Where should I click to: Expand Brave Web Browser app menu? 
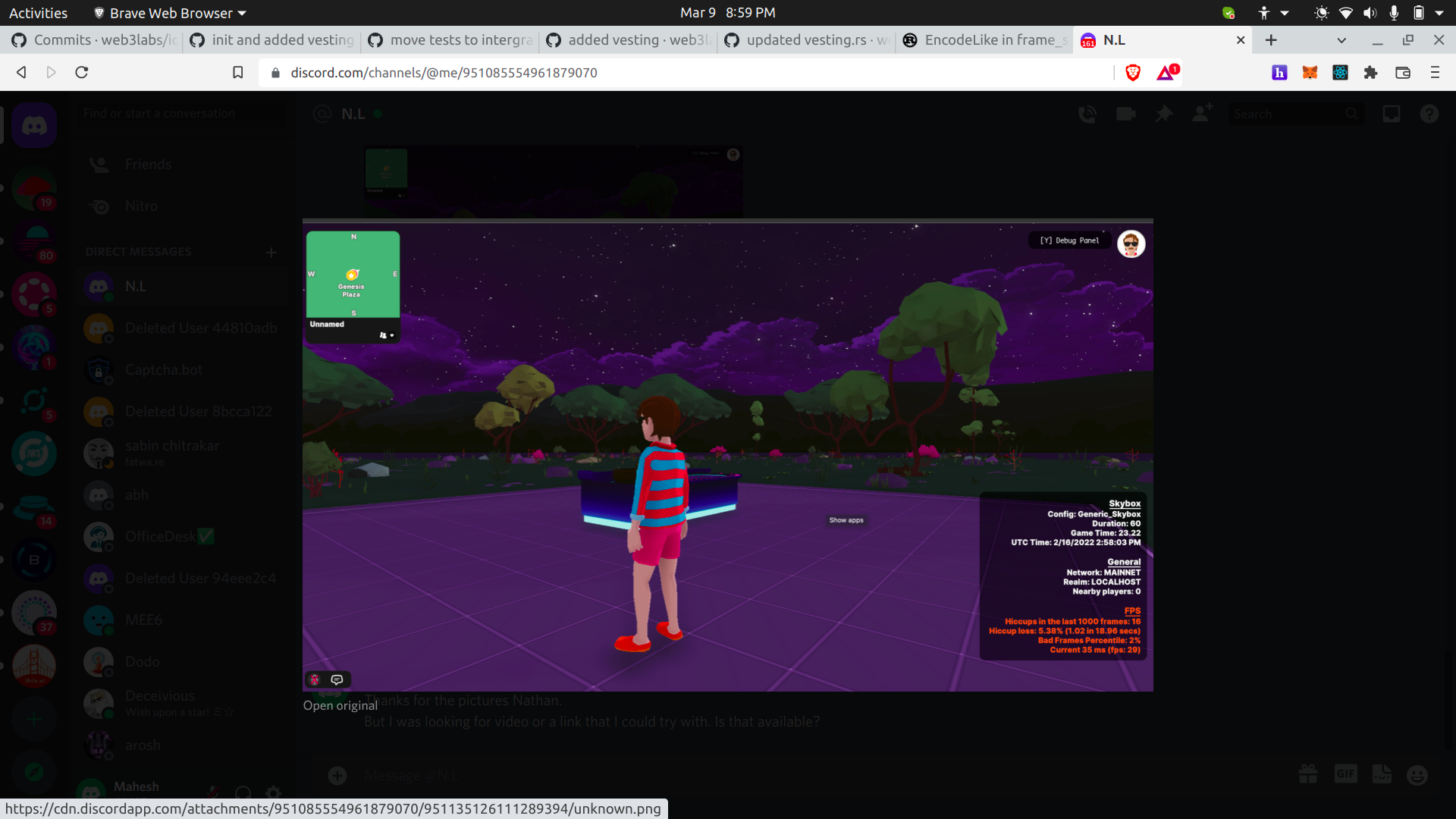click(171, 13)
